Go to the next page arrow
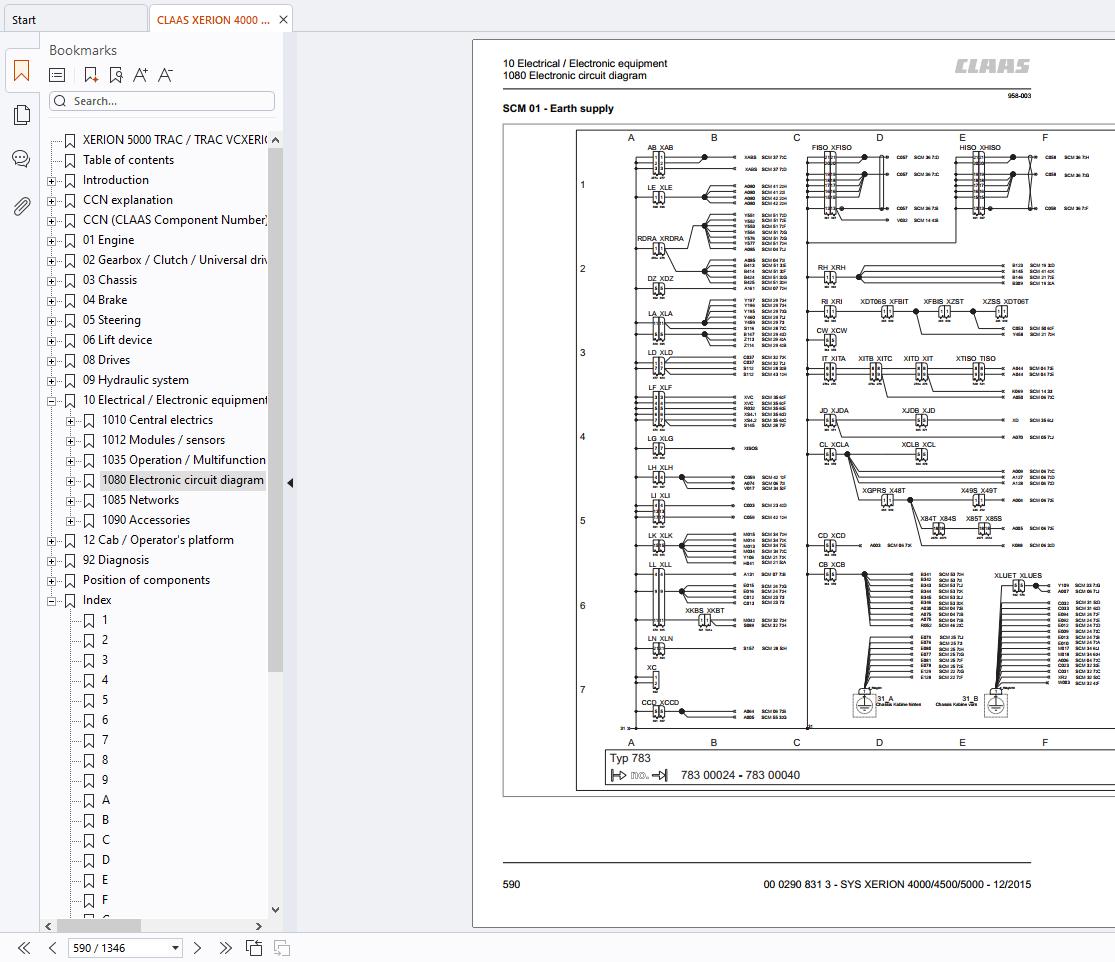Screen dimensions: 1115x962 (x=197, y=947)
